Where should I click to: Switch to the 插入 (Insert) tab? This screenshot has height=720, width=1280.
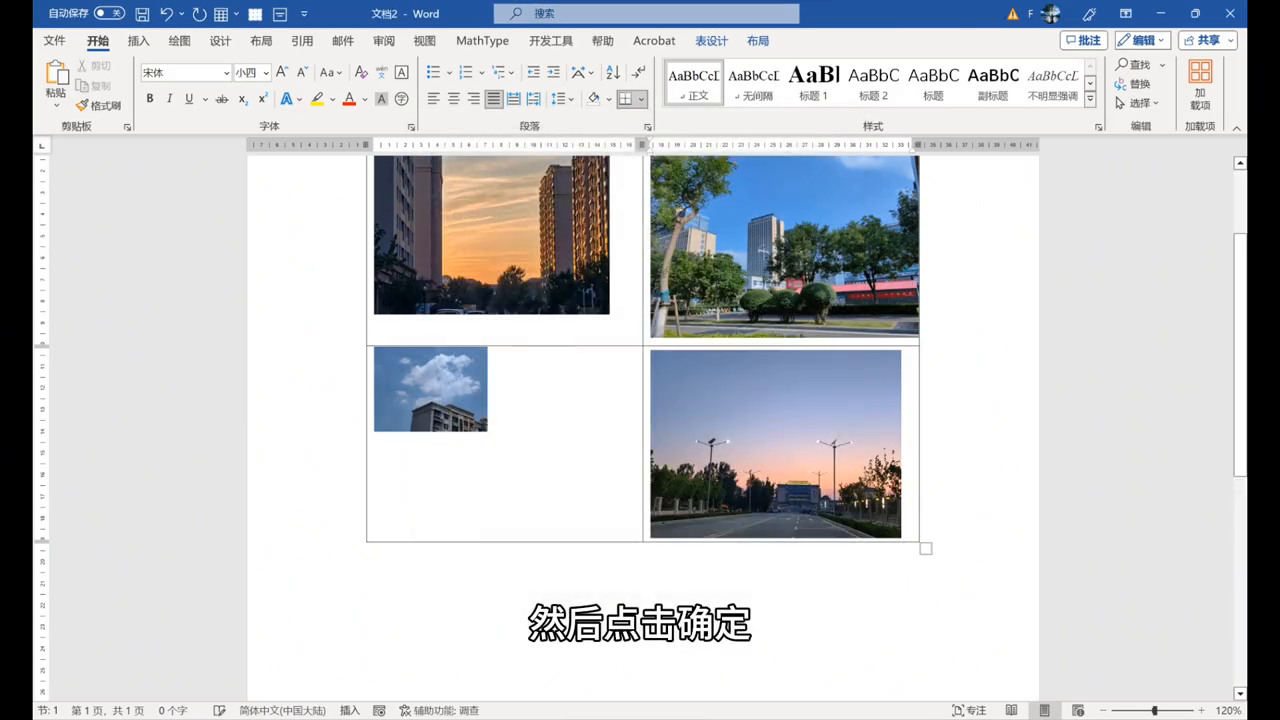point(138,41)
